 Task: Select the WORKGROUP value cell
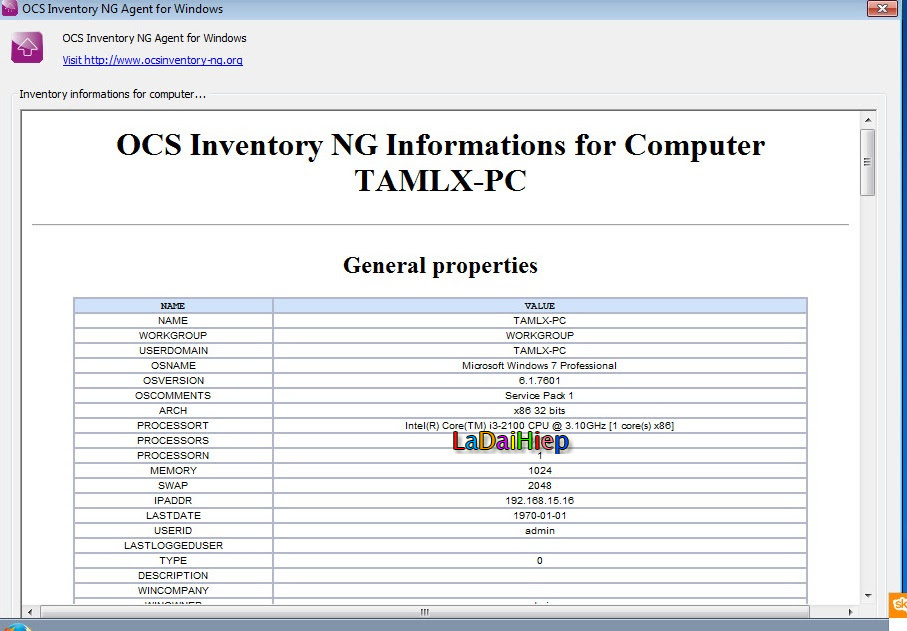tap(540, 335)
